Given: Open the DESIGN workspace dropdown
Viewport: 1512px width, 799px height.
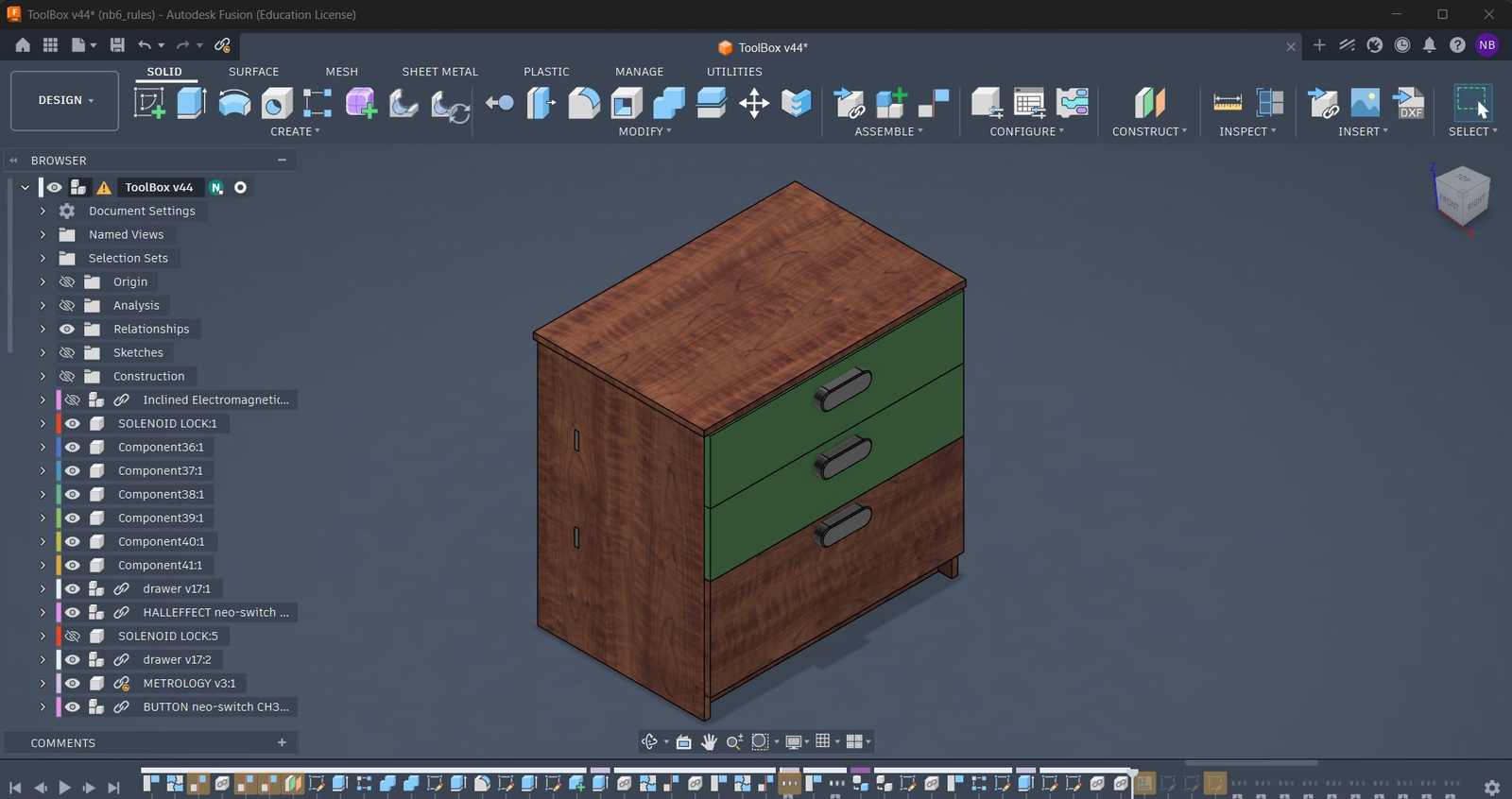Looking at the screenshot, I should (65, 100).
